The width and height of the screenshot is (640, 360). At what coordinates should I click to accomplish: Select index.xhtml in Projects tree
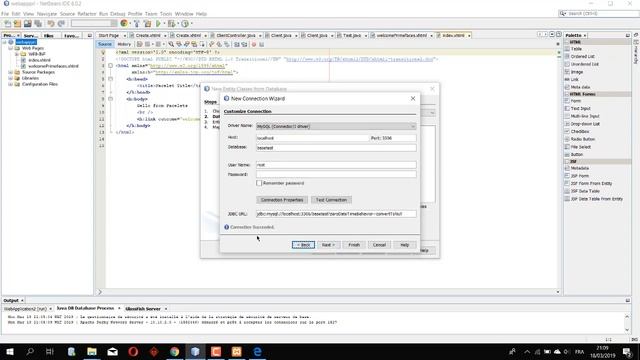tap(40, 60)
